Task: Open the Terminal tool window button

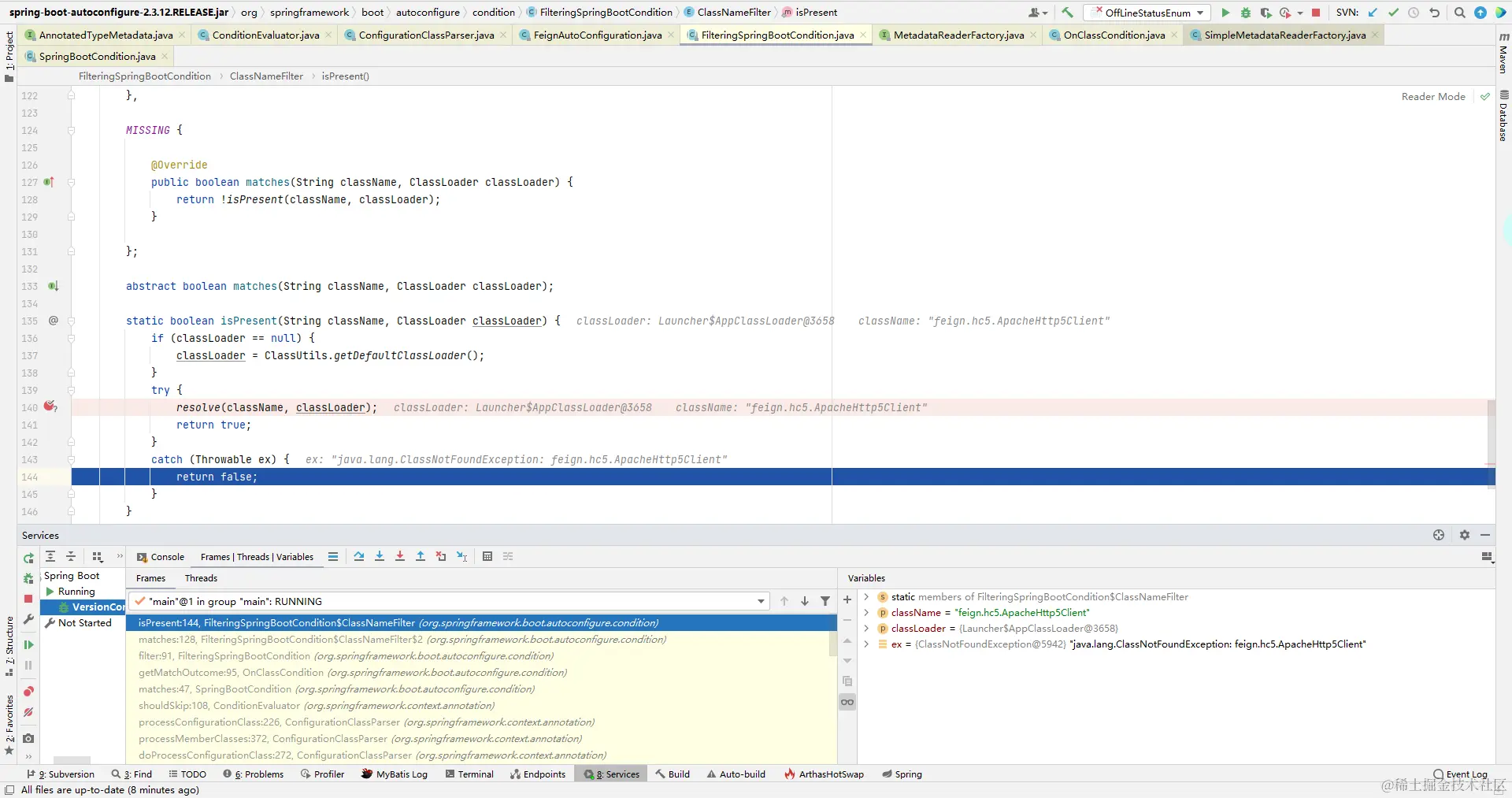Action: pyautogui.click(x=469, y=774)
